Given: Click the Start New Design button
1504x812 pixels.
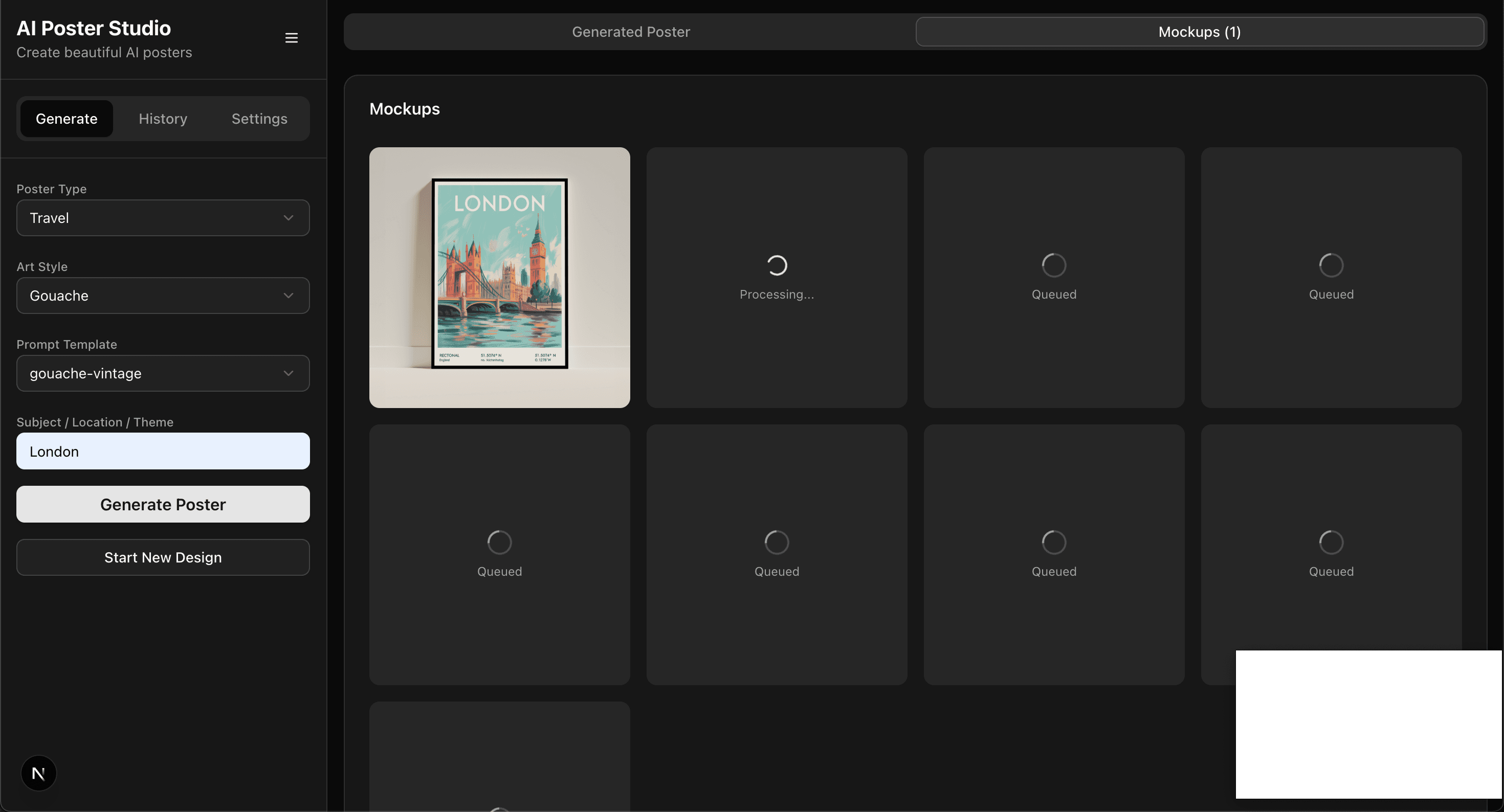Looking at the screenshot, I should [163, 557].
